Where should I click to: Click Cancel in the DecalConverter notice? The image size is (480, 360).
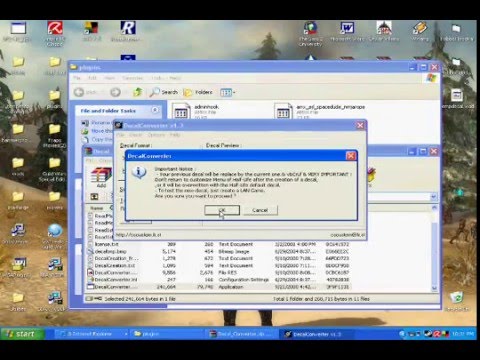260,210
